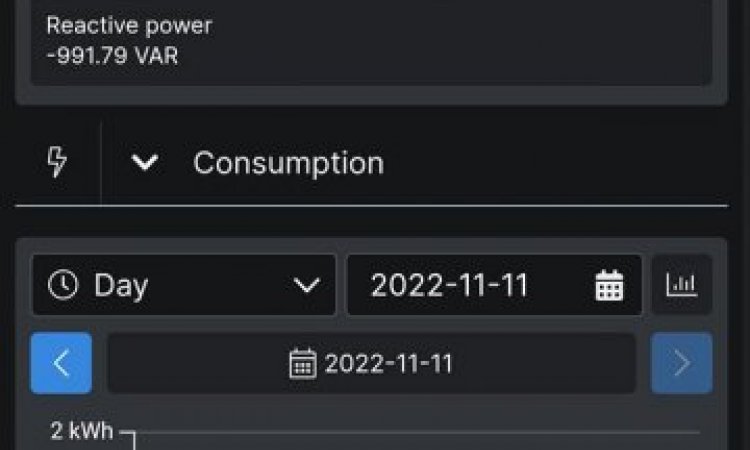Collapse the Consumption section with its chevron

144,163
